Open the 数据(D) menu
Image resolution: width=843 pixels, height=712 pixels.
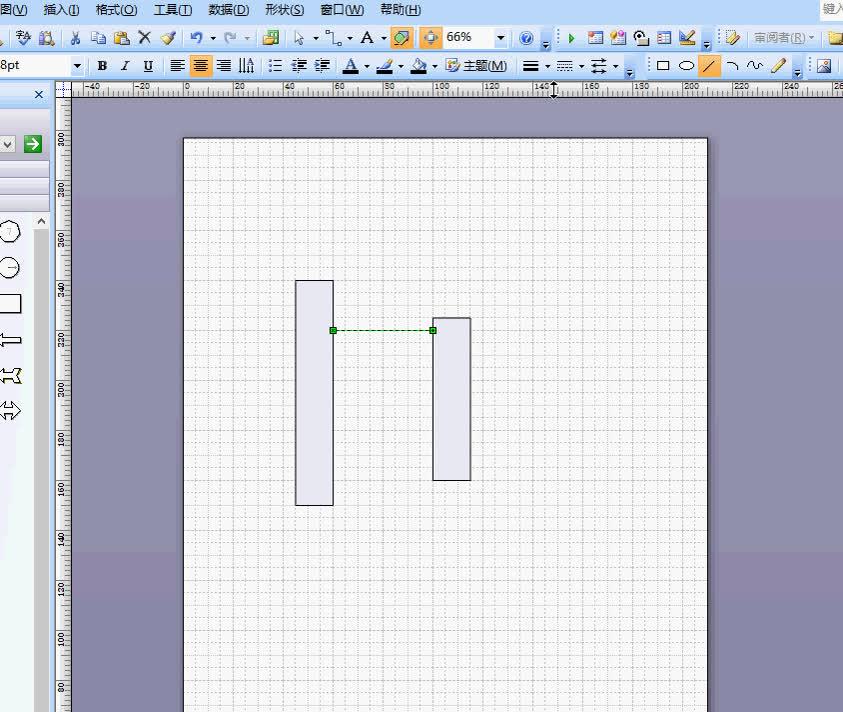click(228, 10)
